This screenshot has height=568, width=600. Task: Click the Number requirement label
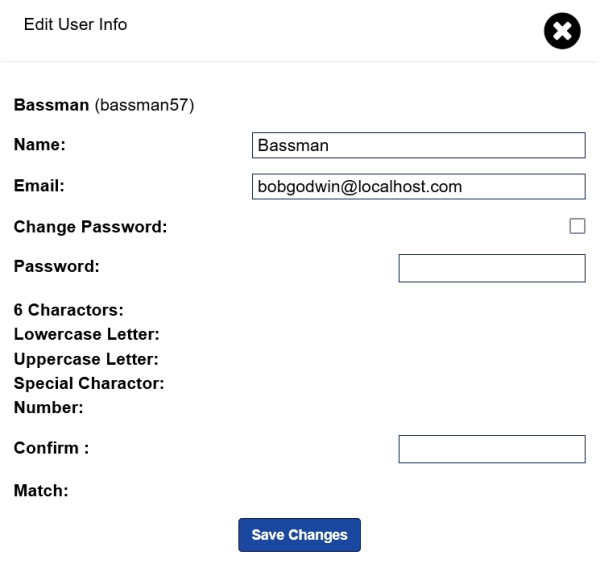(47, 407)
